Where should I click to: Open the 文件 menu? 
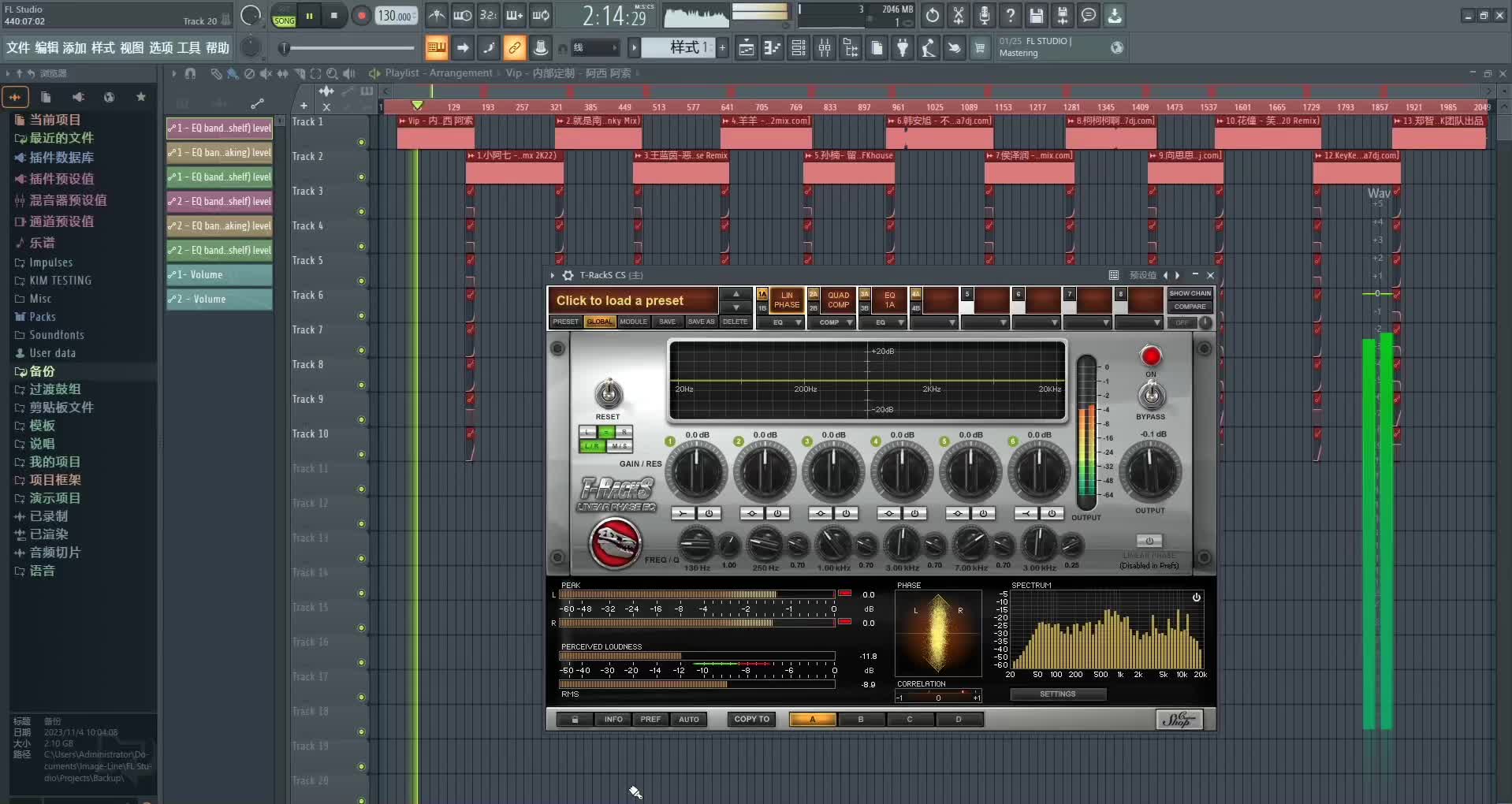(x=18, y=48)
